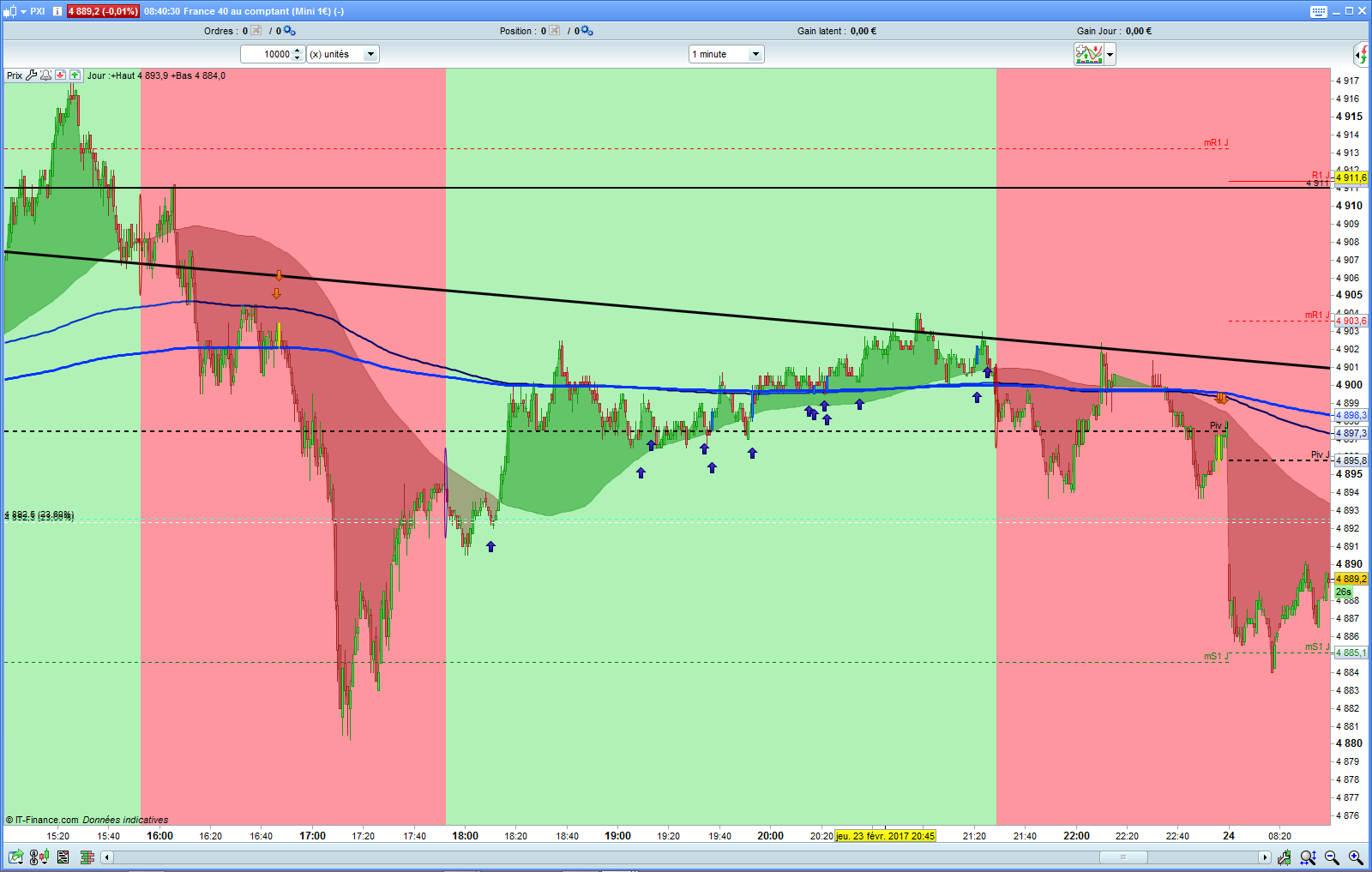The height and width of the screenshot is (872, 1372).
Task: Click the chart lock icon in bottom bar
Action: 1284,857
